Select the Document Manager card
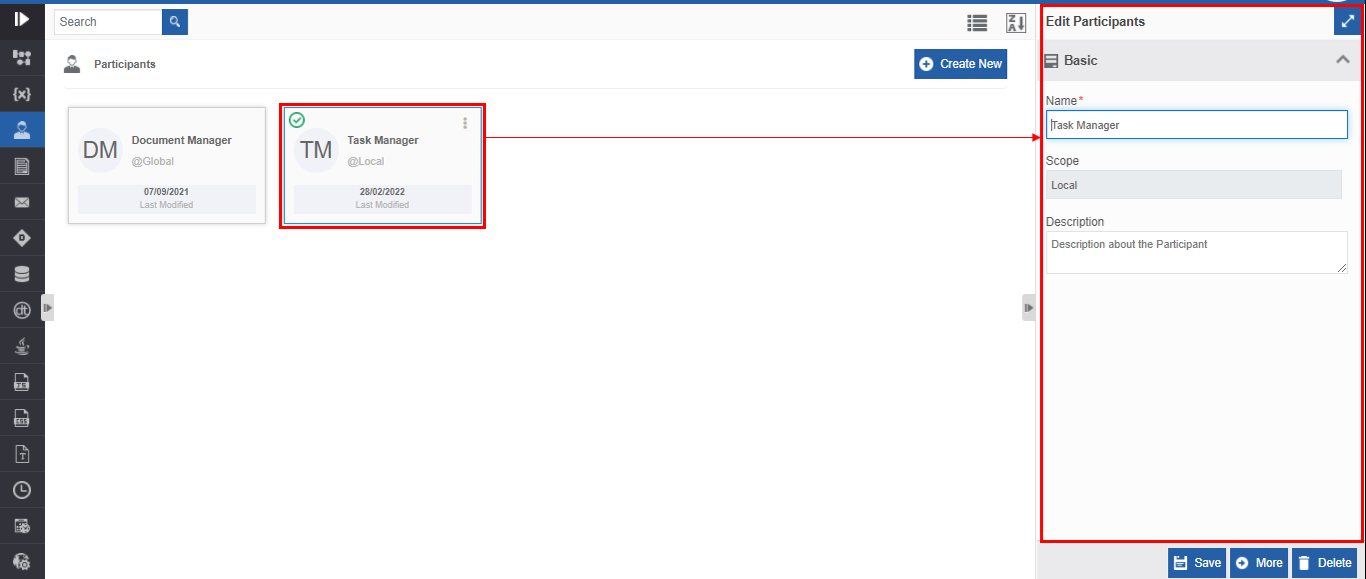The width and height of the screenshot is (1366, 579). pyautogui.click(x=167, y=165)
